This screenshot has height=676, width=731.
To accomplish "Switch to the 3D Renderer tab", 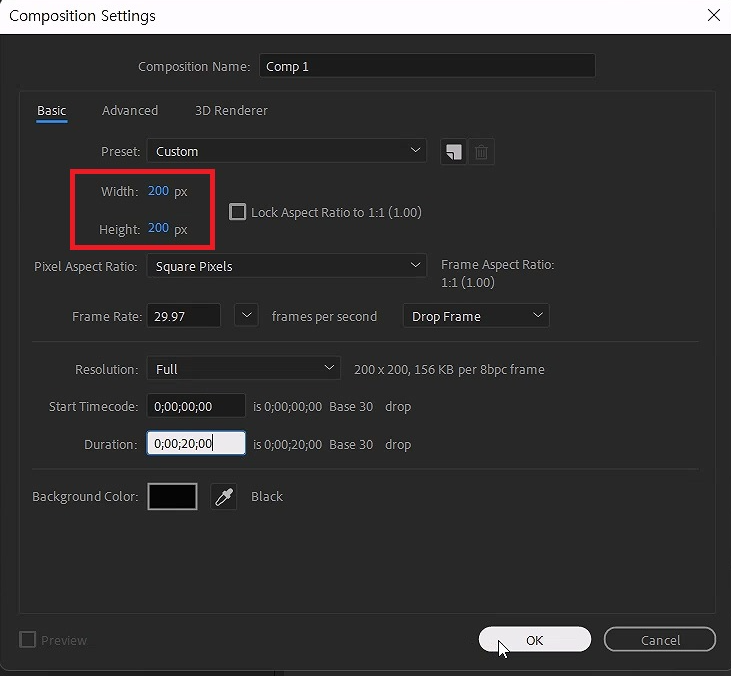I will coord(231,110).
